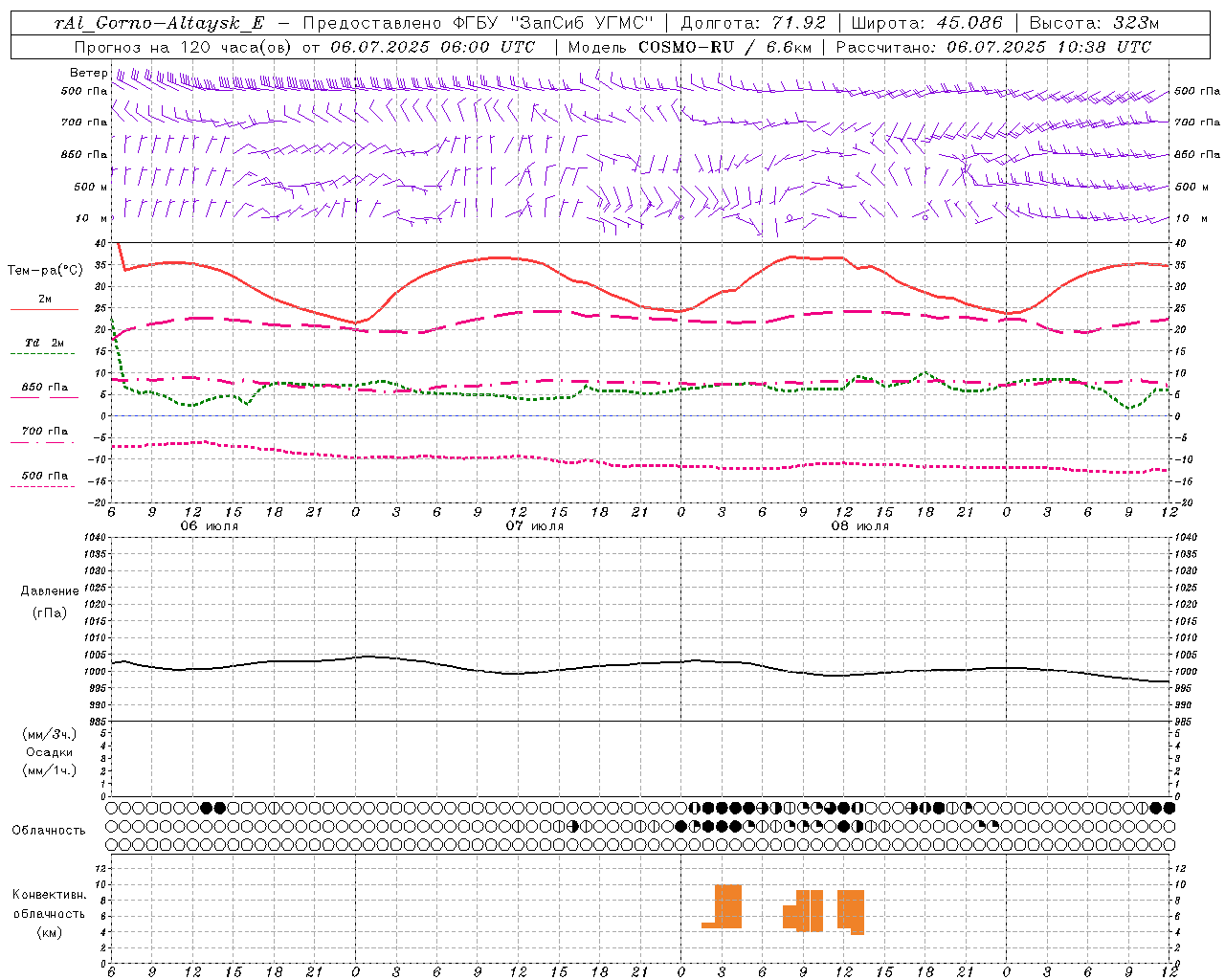Image resolution: width=1225 pixels, height=980 pixels.
Task: Select the 700 гПа temperature legend entry
Action: tap(45, 432)
